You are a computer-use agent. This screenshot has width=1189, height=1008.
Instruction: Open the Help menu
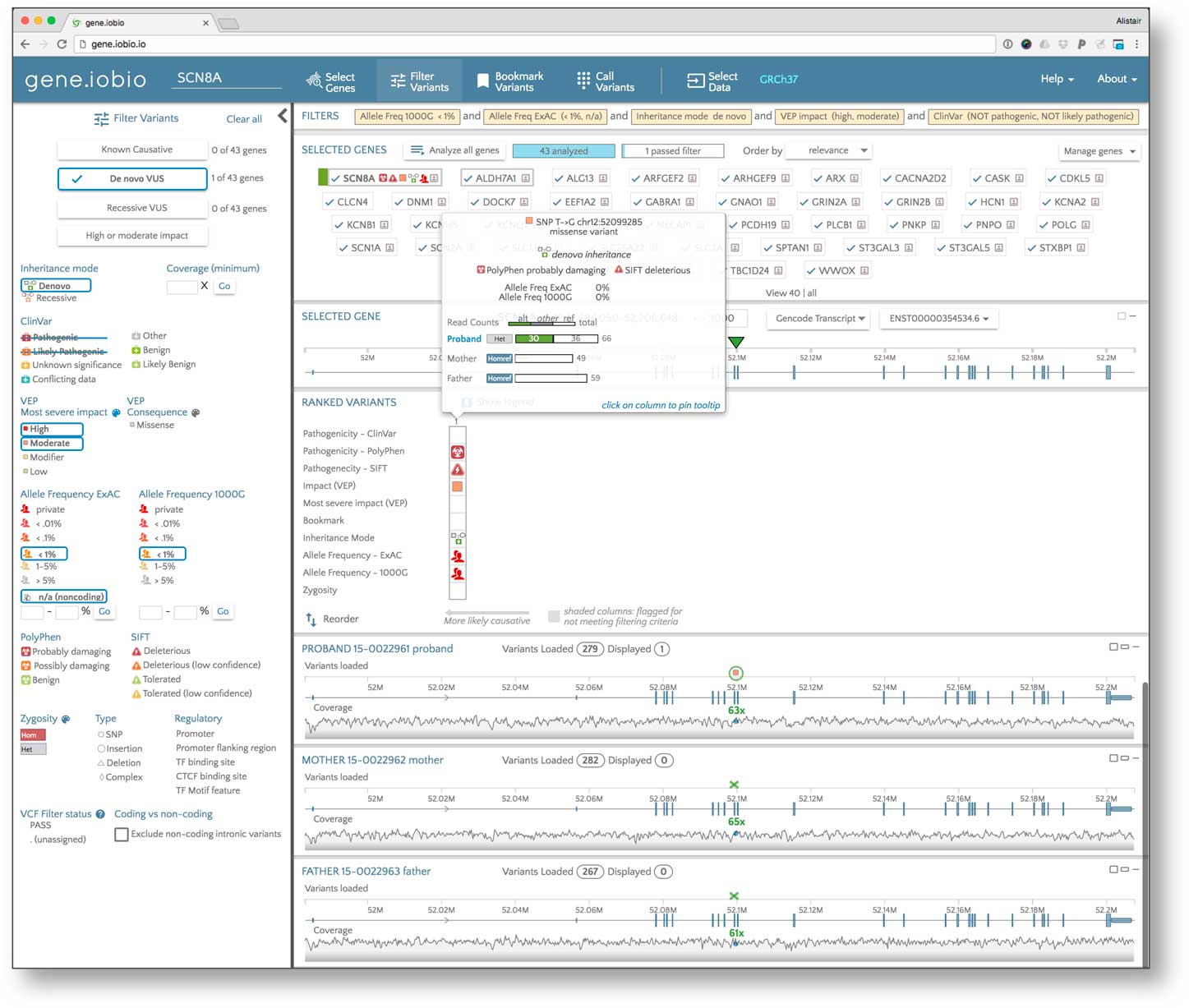click(x=1057, y=80)
